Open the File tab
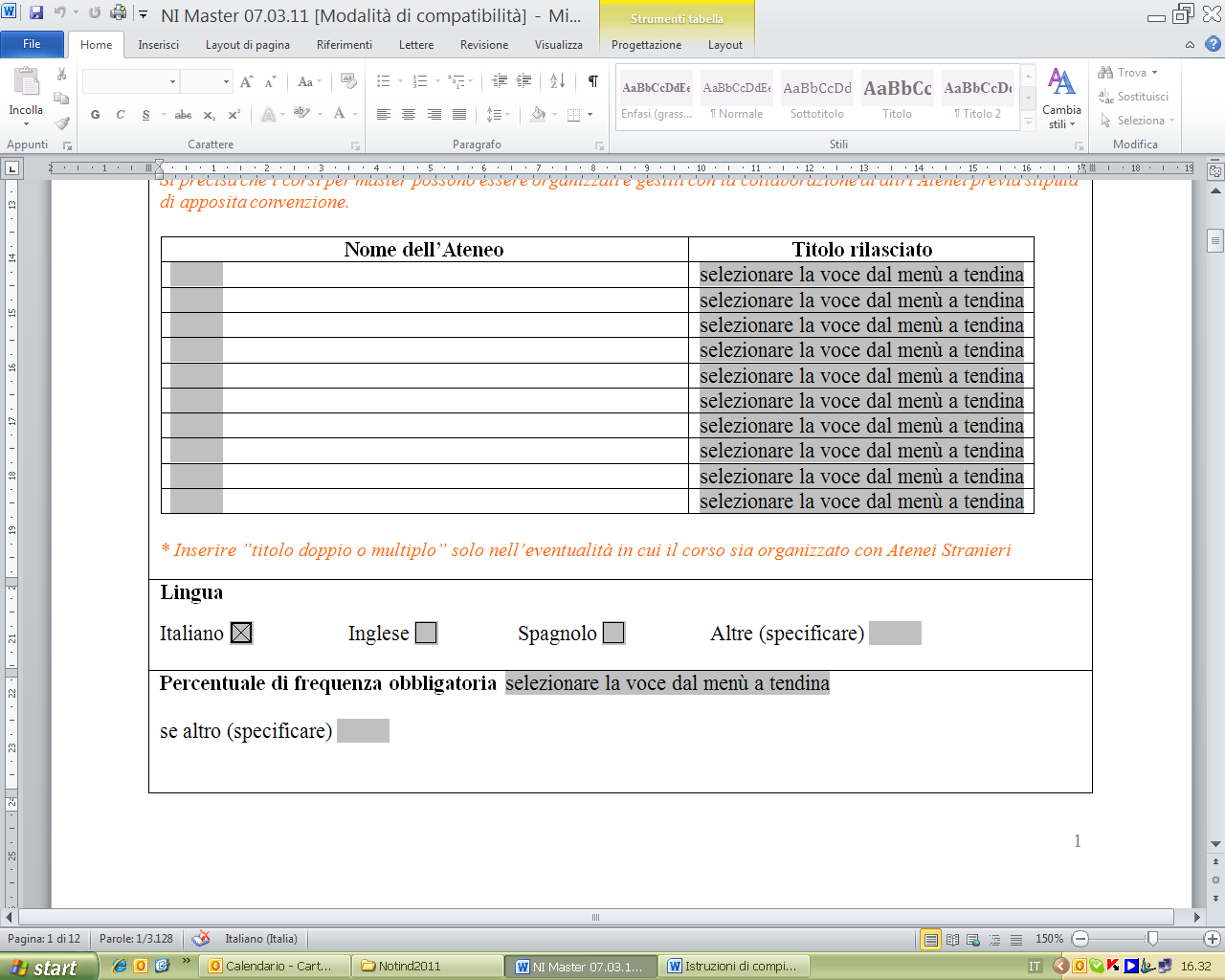 coord(32,44)
